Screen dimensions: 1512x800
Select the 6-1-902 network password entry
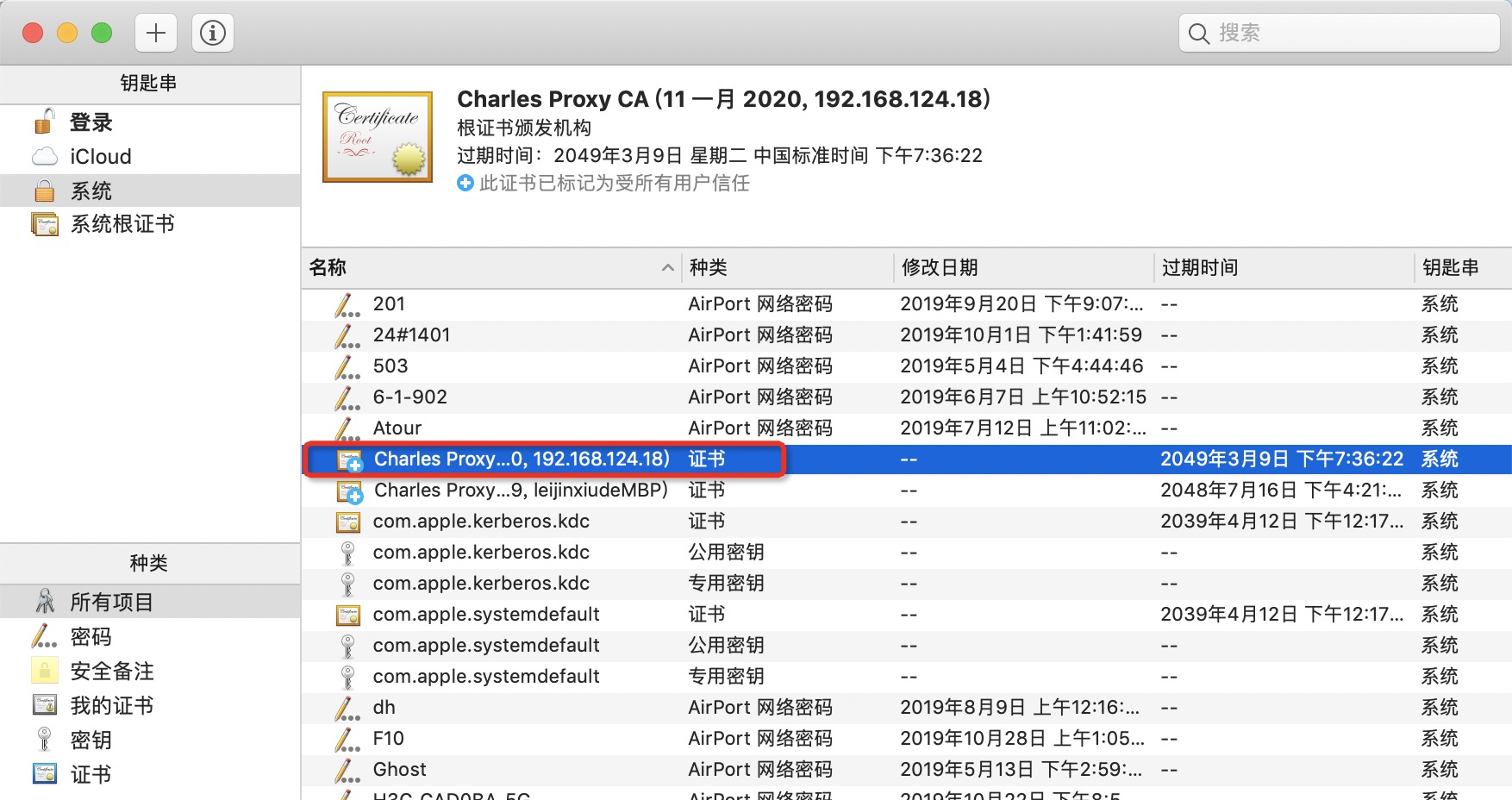907,397
